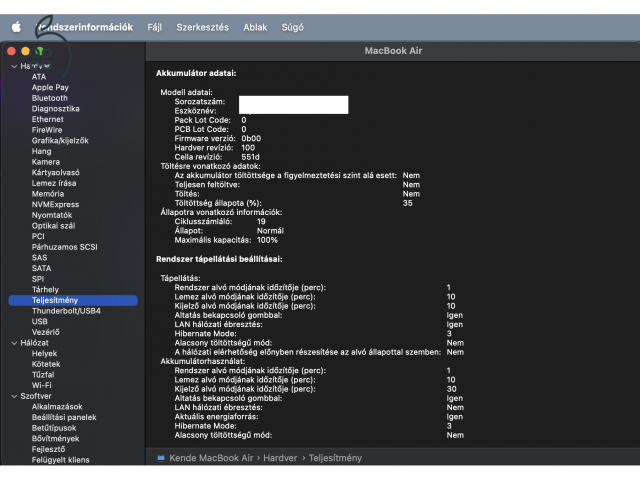Click the computer icon in path bar

(x=161, y=458)
